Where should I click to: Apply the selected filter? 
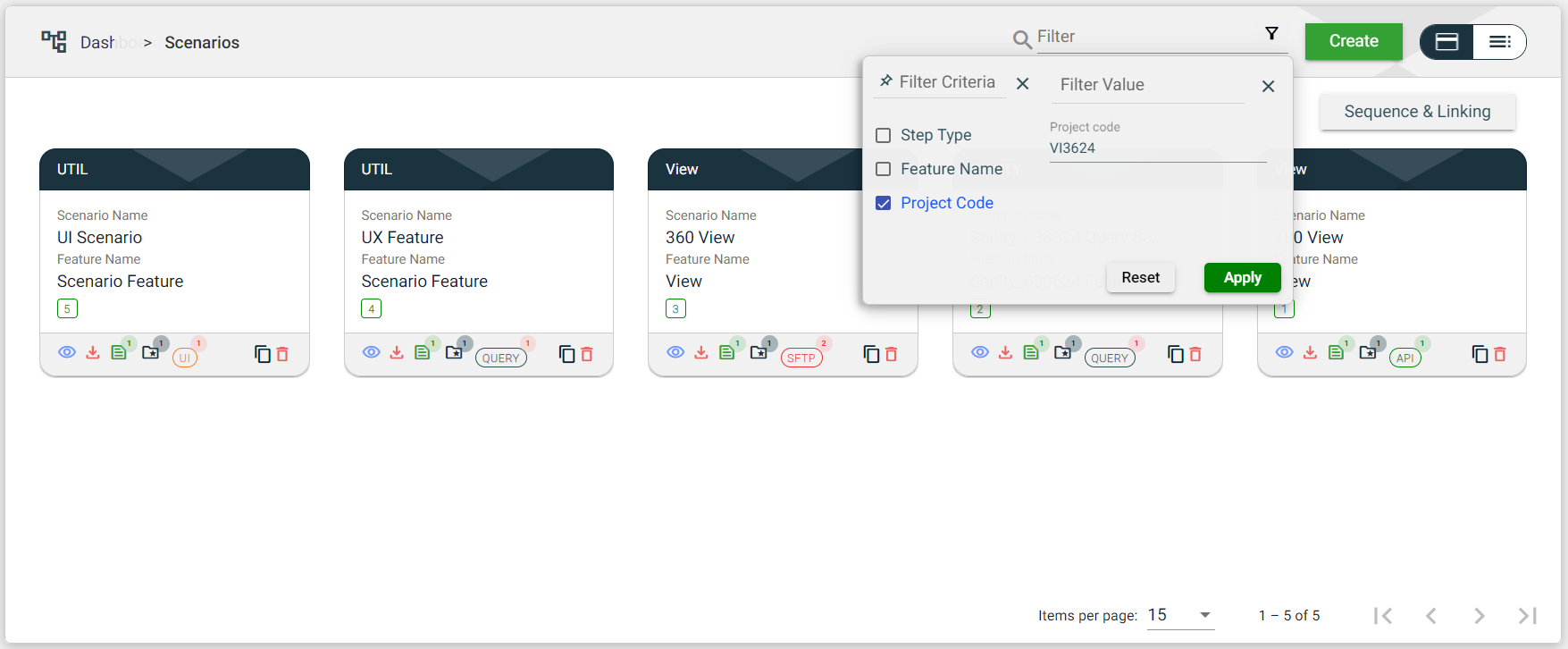[x=1242, y=278]
